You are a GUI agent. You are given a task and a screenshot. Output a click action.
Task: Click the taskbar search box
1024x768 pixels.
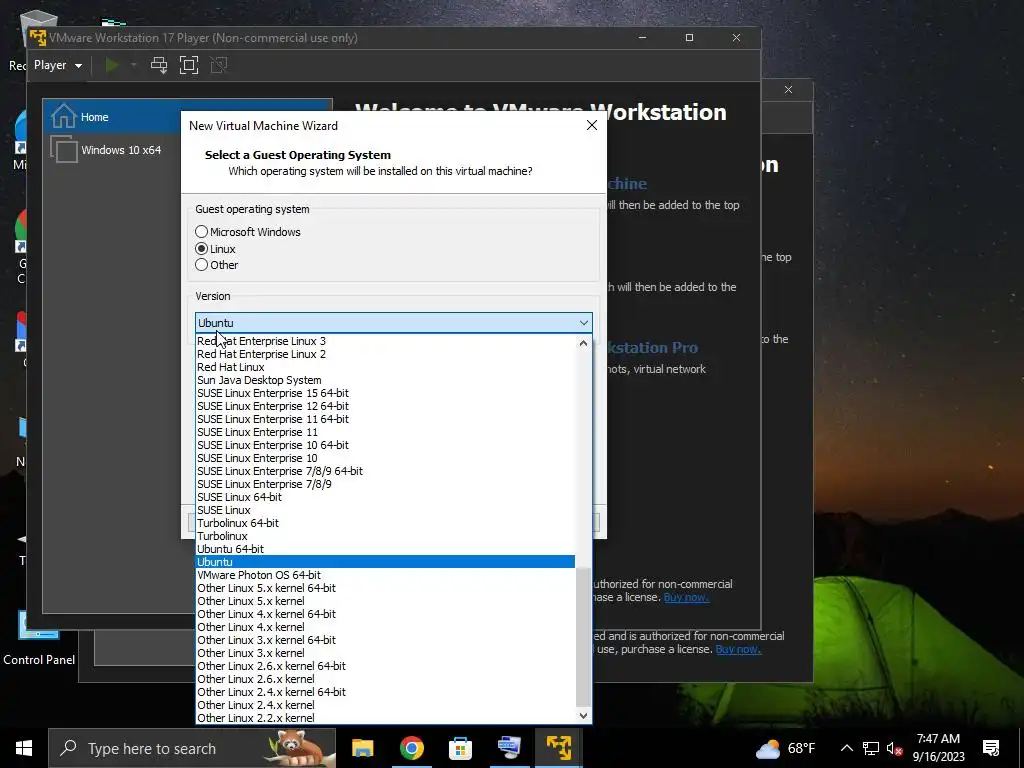click(192, 748)
